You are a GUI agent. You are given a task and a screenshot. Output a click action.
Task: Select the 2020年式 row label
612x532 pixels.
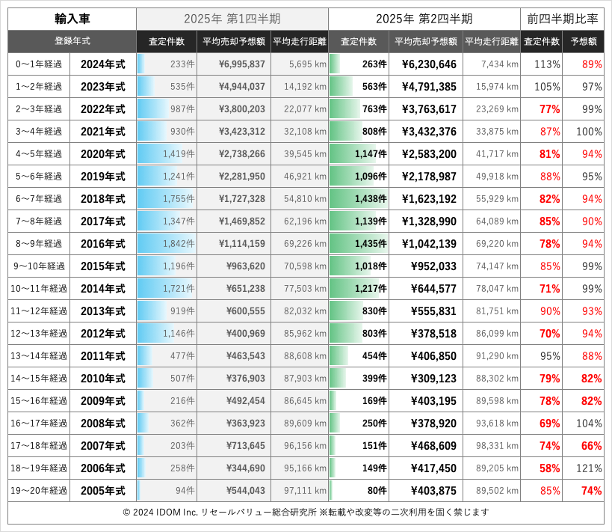[103, 154]
